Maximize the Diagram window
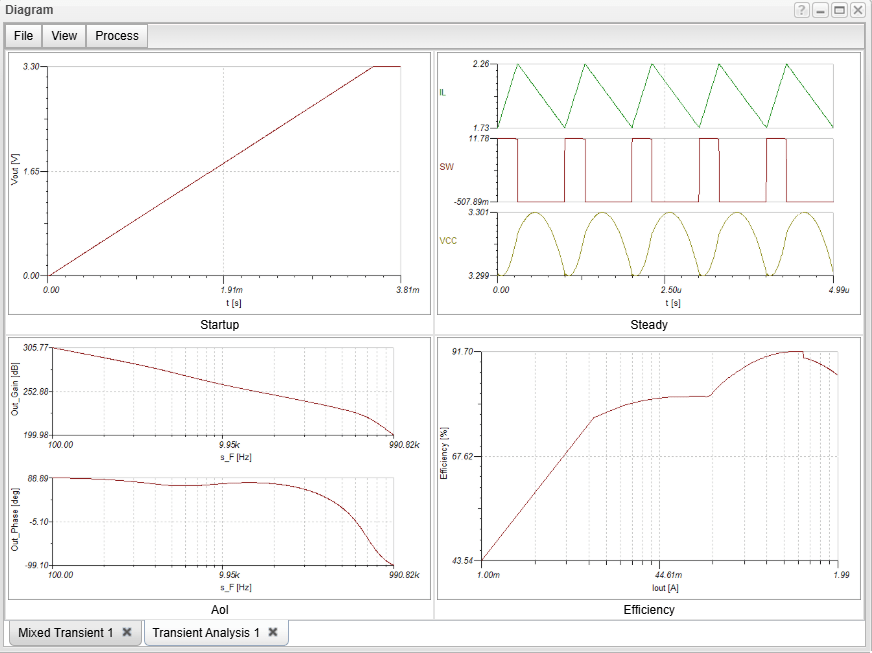The image size is (872, 653). pos(839,10)
